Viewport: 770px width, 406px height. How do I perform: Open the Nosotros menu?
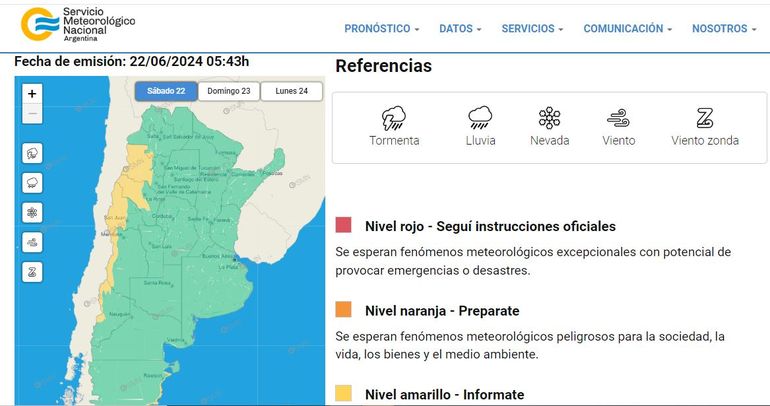tap(724, 29)
